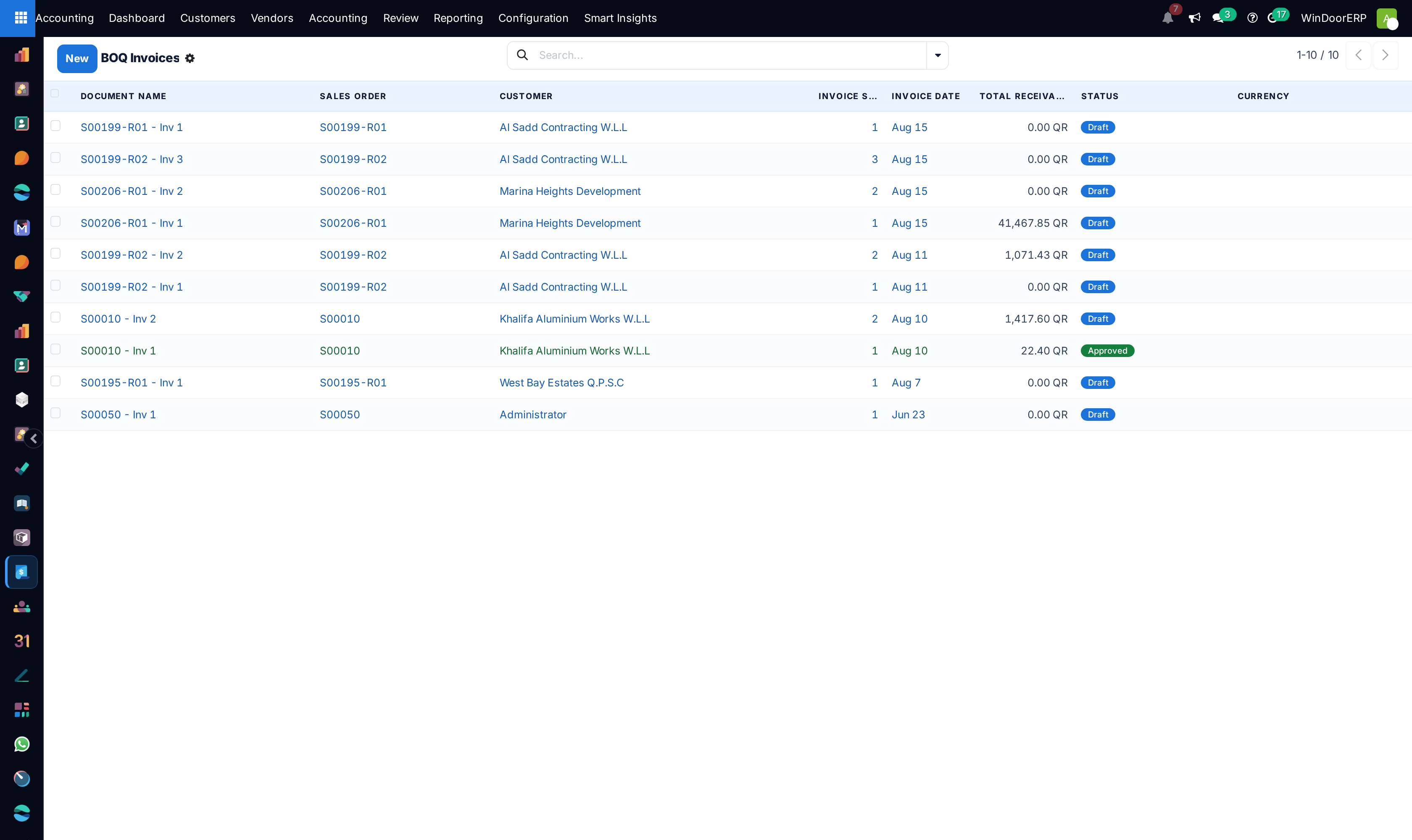The width and height of the screenshot is (1412, 840).
Task: Sort by the Document Name column header
Action: (124, 96)
